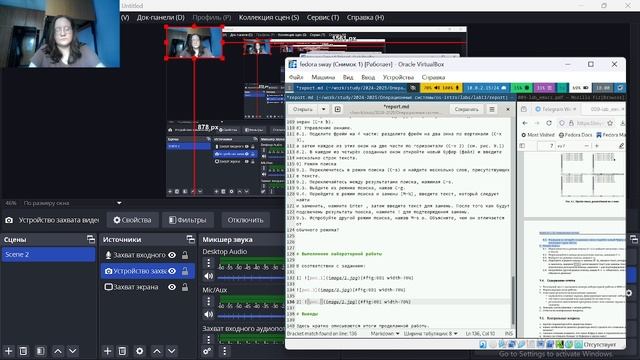The width and height of the screenshot is (640, 360).
Task: Open advanced audio properties gears icon
Action: pyautogui.click(x=207, y=351)
